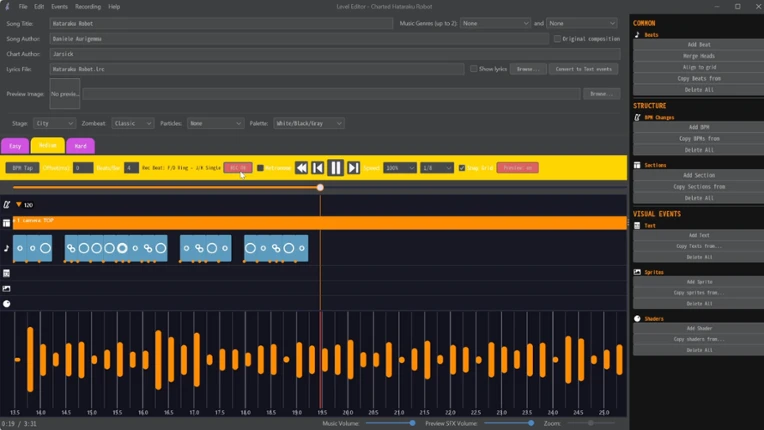Enable the Show lyrics checkbox
This screenshot has width=764, height=430.
point(474,69)
